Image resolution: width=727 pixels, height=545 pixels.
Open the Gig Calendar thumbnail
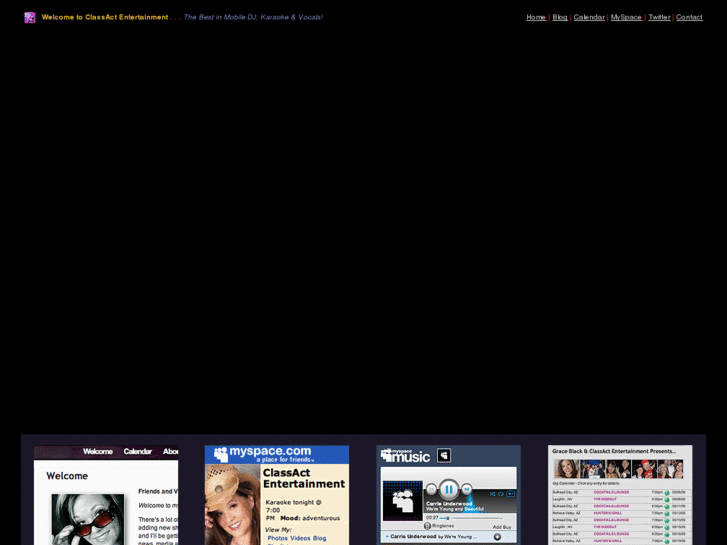click(620, 495)
